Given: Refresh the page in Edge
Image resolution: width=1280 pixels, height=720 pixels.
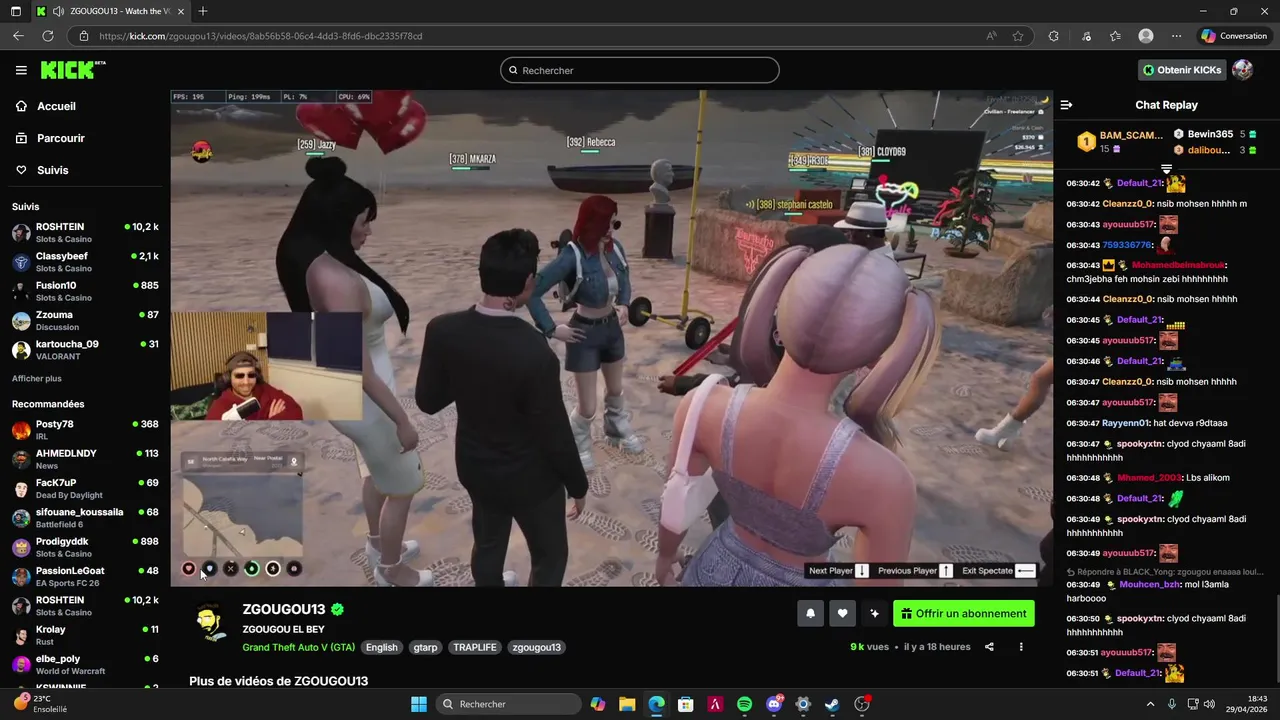Looking at the screenshot, I should [47, 36].
